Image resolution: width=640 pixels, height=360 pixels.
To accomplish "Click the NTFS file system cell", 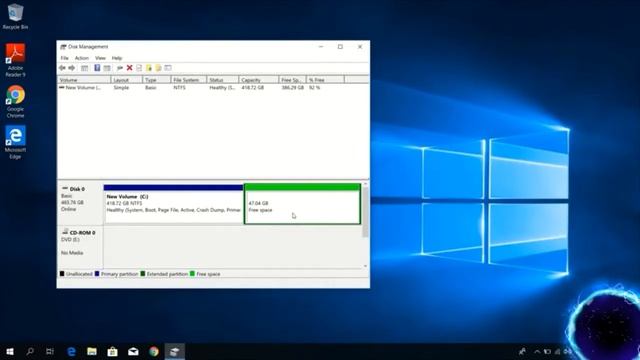I will point(179,87).
